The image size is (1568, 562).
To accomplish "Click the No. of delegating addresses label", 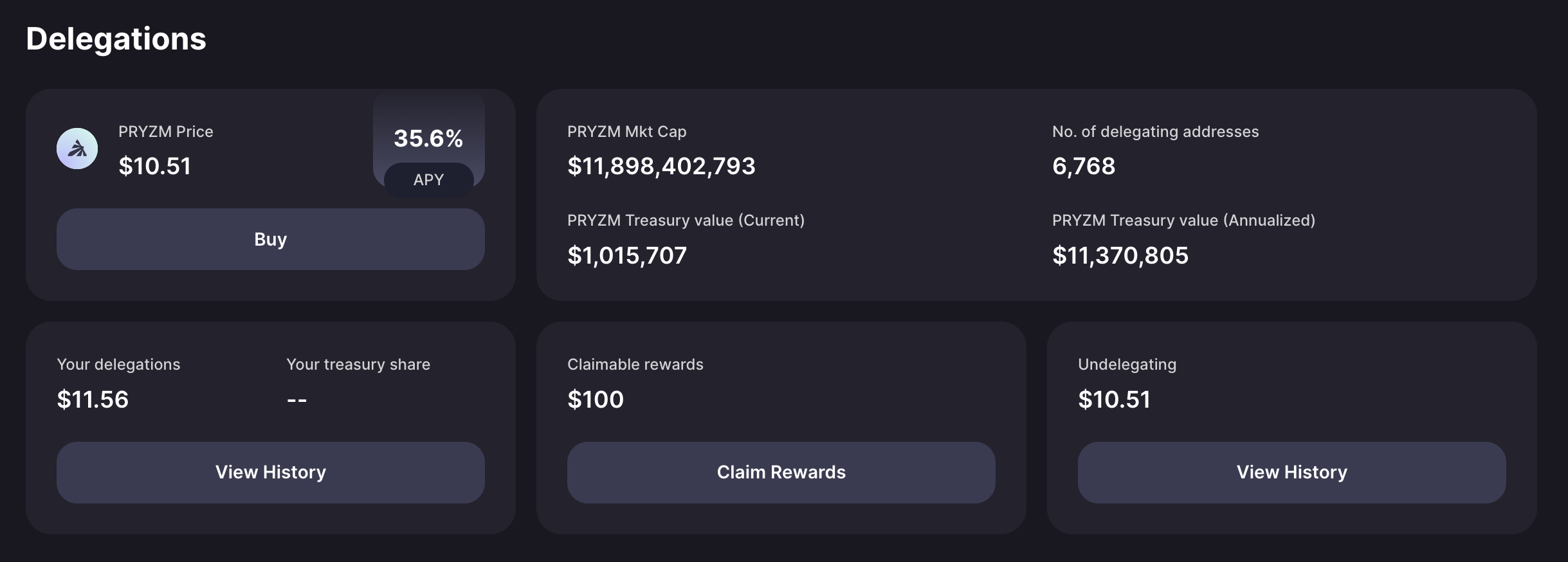I will tap(1156, 132).
